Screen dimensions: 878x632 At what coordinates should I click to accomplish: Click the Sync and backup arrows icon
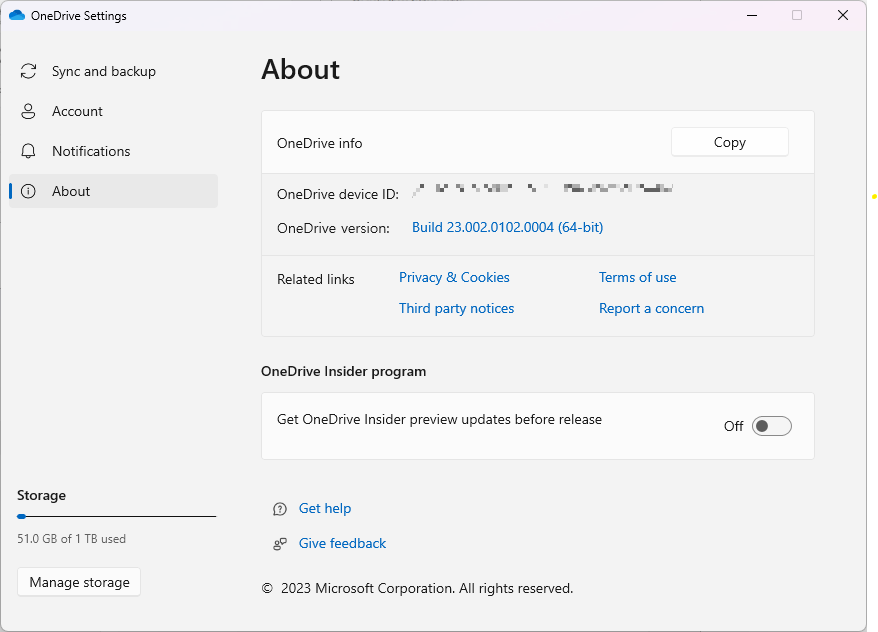coord(29,71)
